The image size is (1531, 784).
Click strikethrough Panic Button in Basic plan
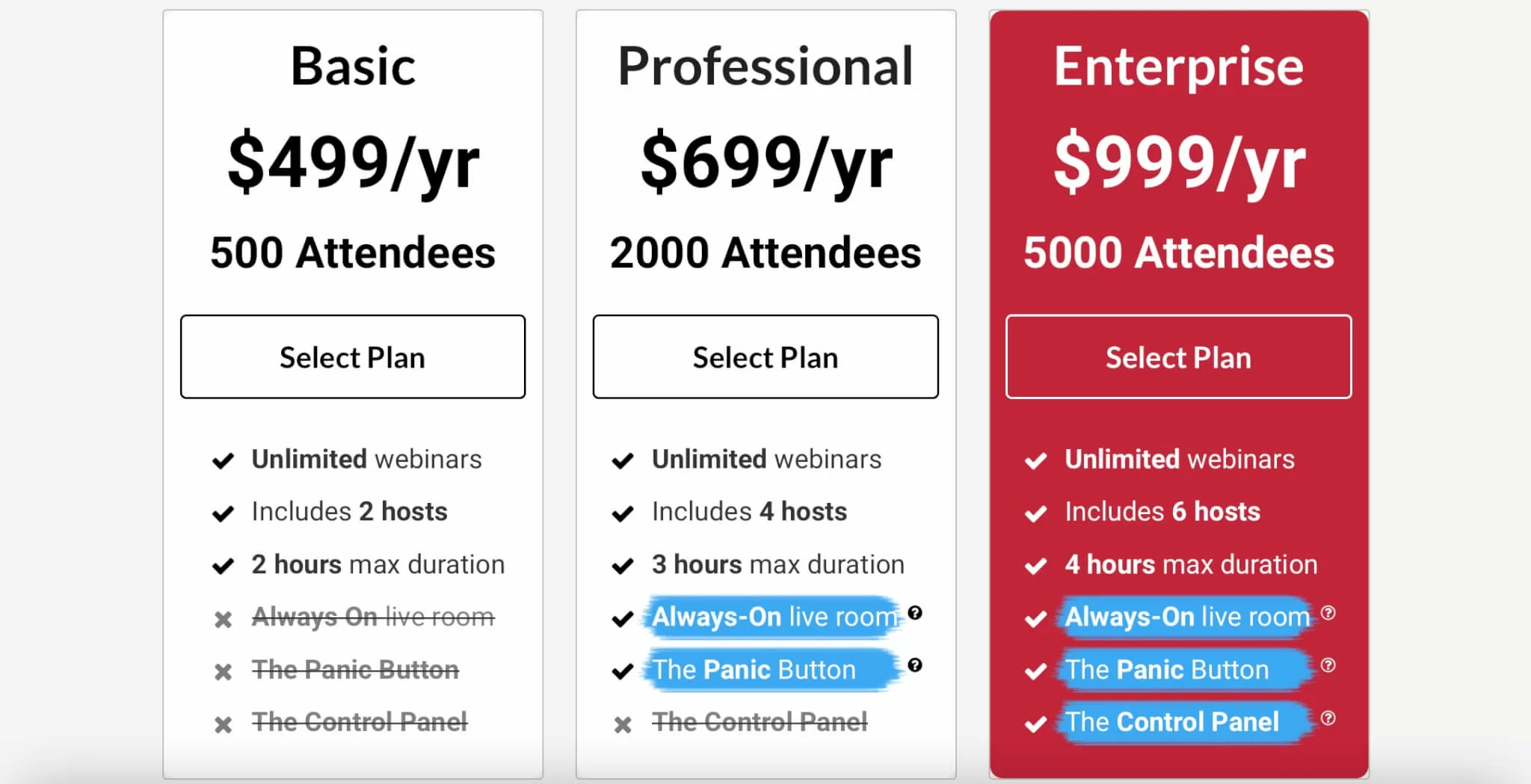tap(355, 670)
